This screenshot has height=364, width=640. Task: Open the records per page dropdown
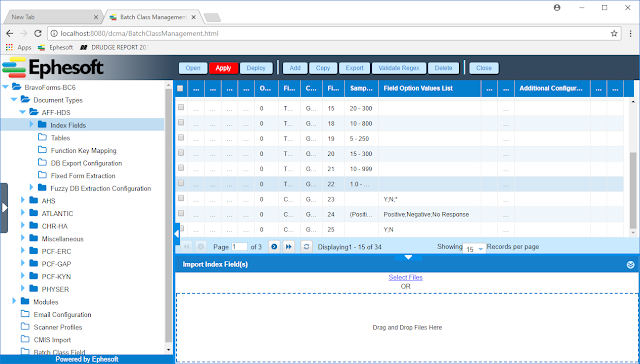point(474,249)
